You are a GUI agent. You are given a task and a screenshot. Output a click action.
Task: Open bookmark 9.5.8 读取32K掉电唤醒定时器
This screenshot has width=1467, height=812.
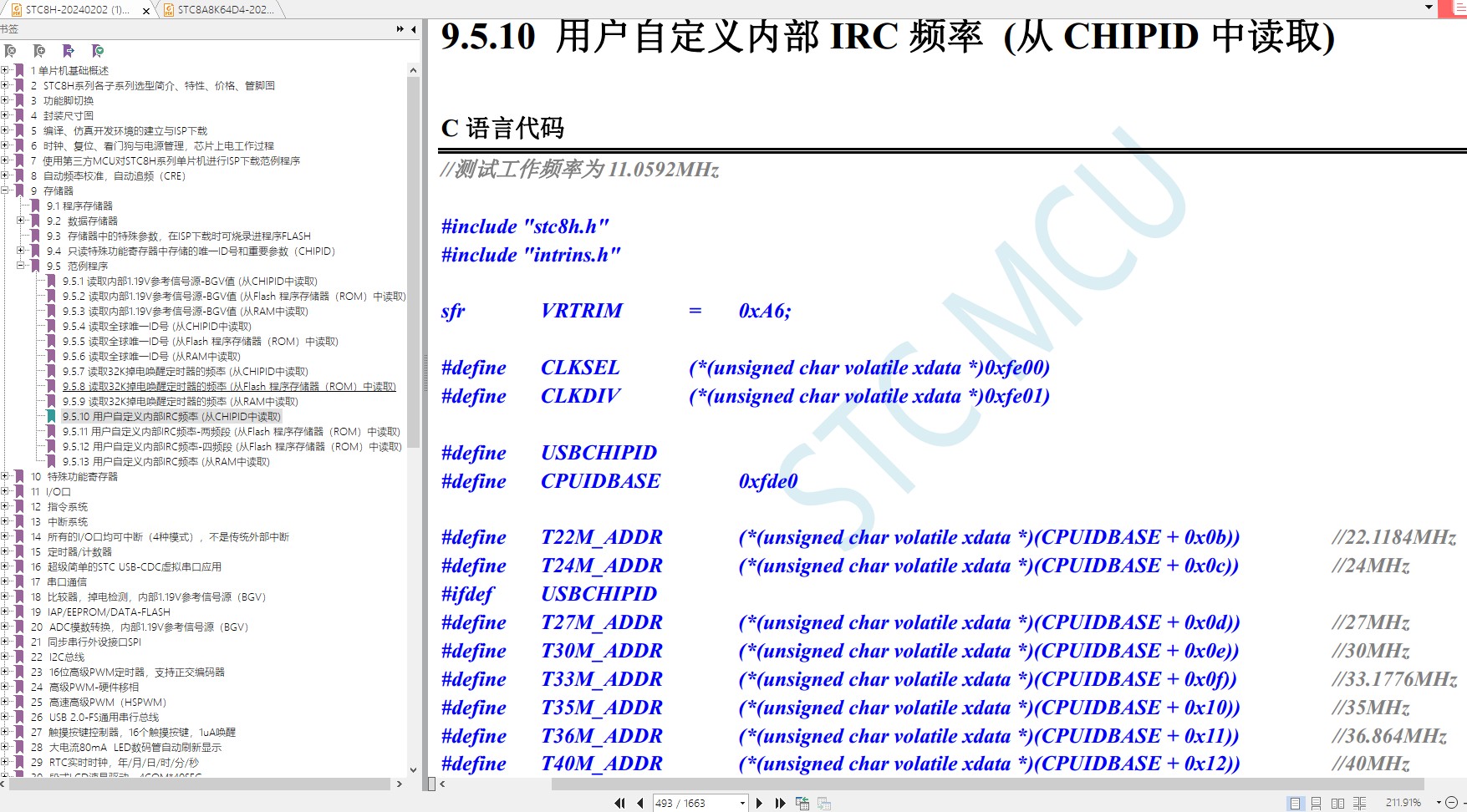pyautogui.click(x=229, y=387)
